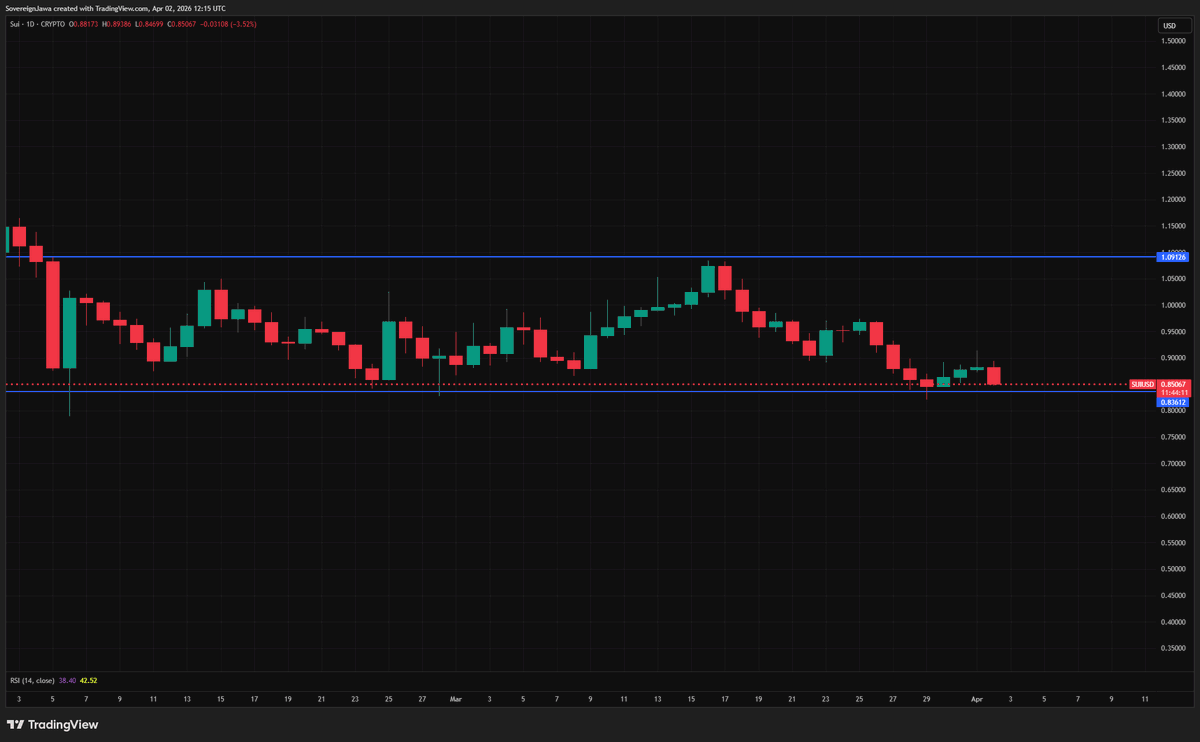The width and height of the screenshot is (1200, 742).
Task: Select the blue horizontal line at 1.09126
Action: point(580,257)
